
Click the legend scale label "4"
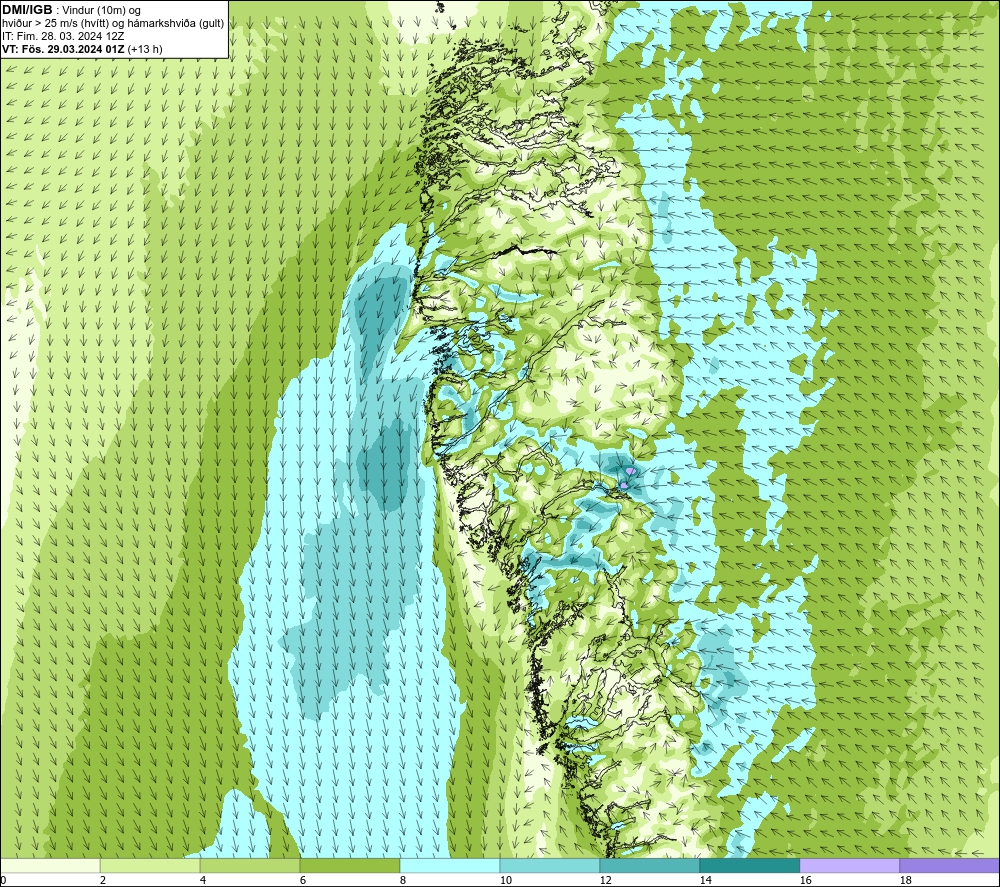[x=203, y=881]
